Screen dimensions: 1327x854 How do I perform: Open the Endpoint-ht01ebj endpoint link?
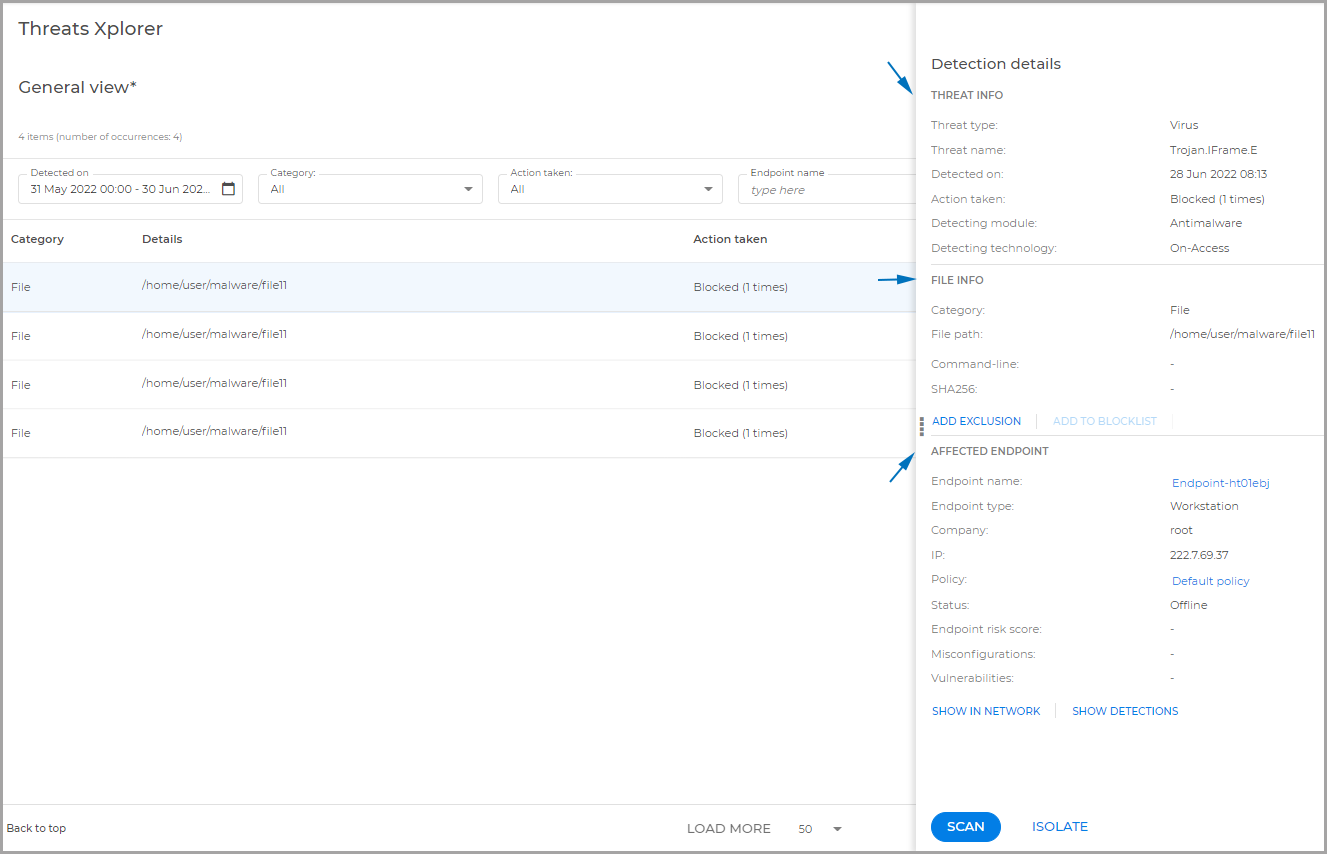coord(1221,482)
